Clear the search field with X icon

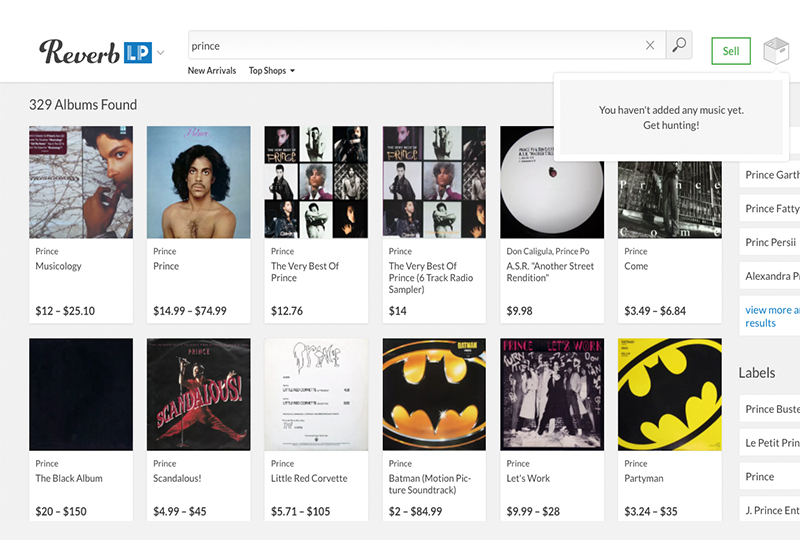[650, 45]
